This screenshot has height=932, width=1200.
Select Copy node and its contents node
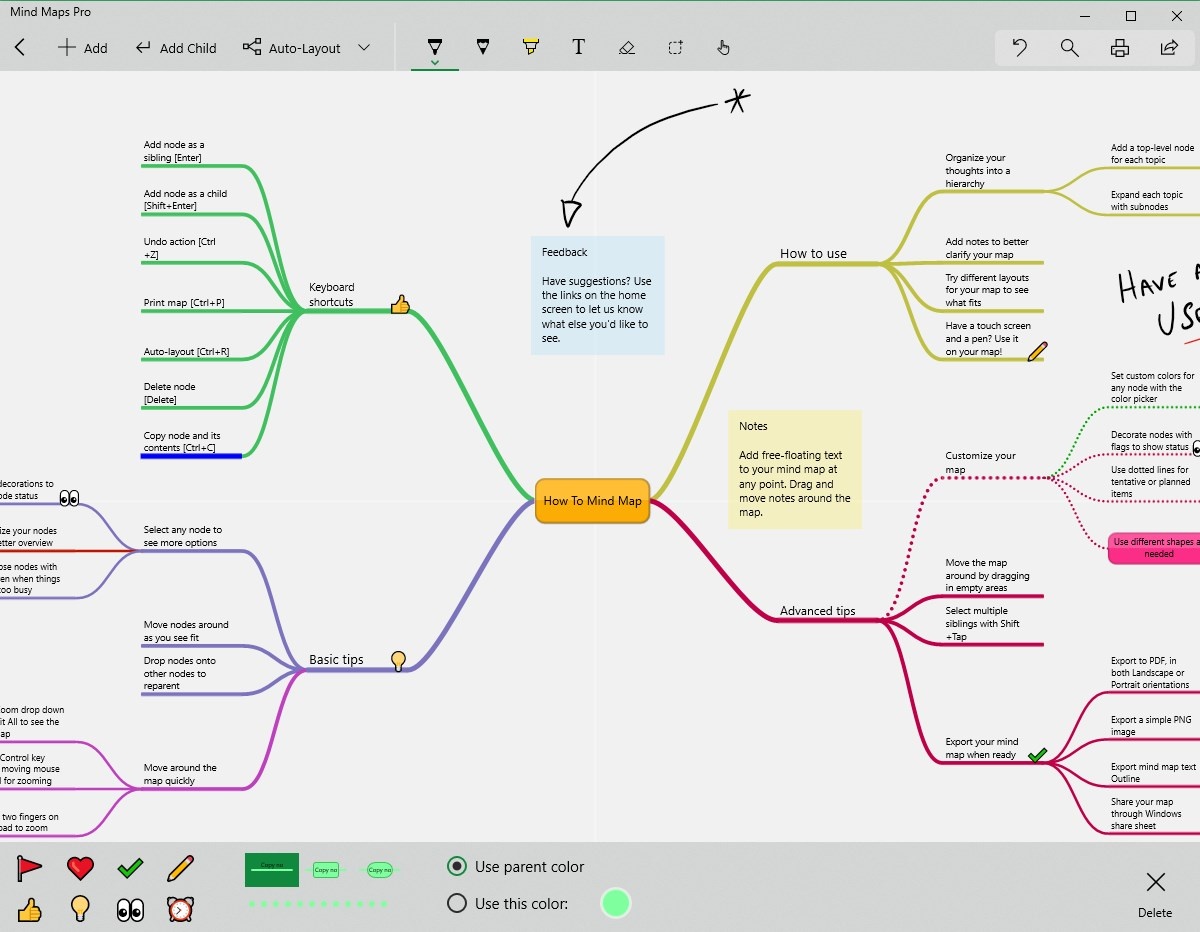[191, 442]
